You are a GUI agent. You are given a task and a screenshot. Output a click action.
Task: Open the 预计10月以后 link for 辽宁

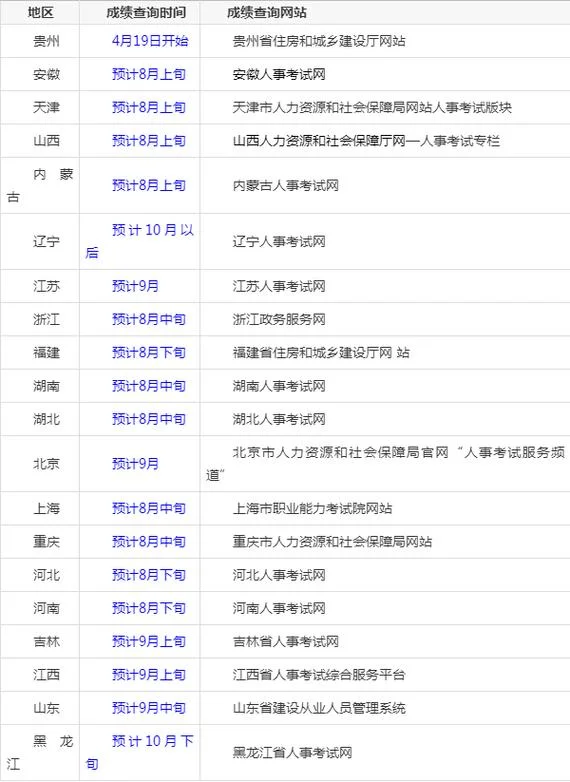pos(140,242)
